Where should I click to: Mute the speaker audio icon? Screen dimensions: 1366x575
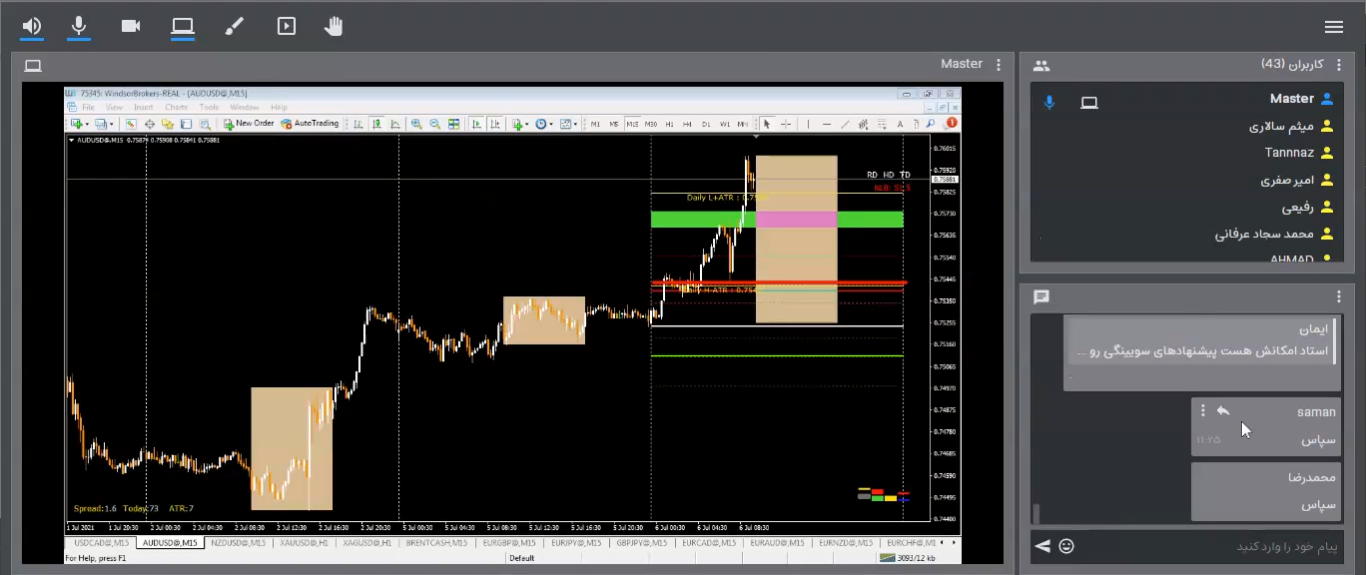pyautogui.click(x=32, y=27)
